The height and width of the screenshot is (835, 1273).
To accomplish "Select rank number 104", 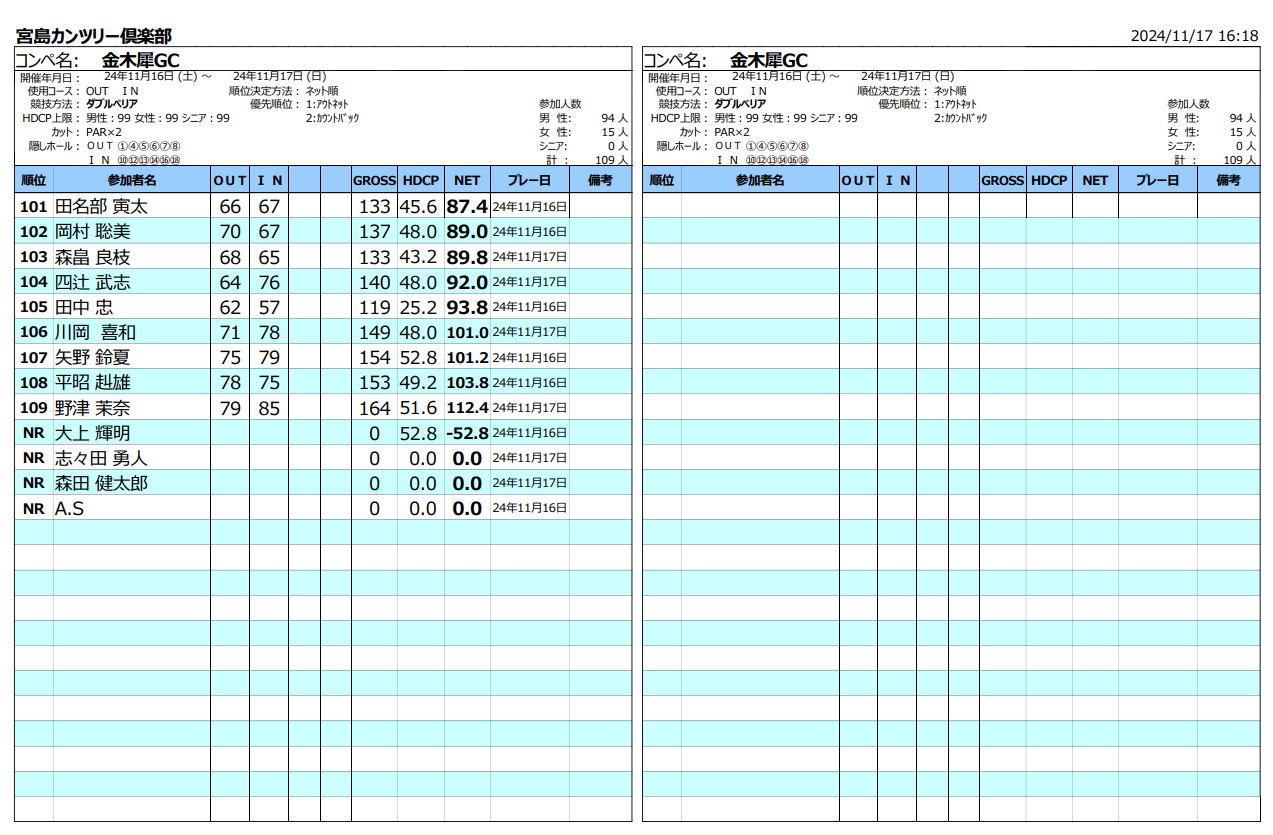I will coord(34,282).
